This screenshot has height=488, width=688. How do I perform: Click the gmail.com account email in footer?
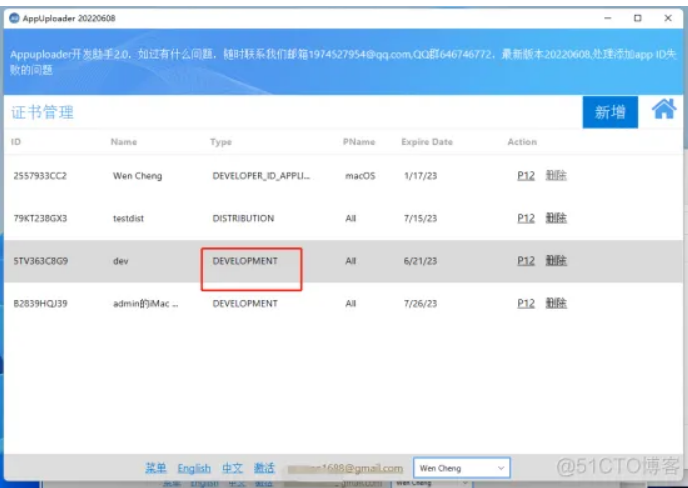(x=345, y=469)
